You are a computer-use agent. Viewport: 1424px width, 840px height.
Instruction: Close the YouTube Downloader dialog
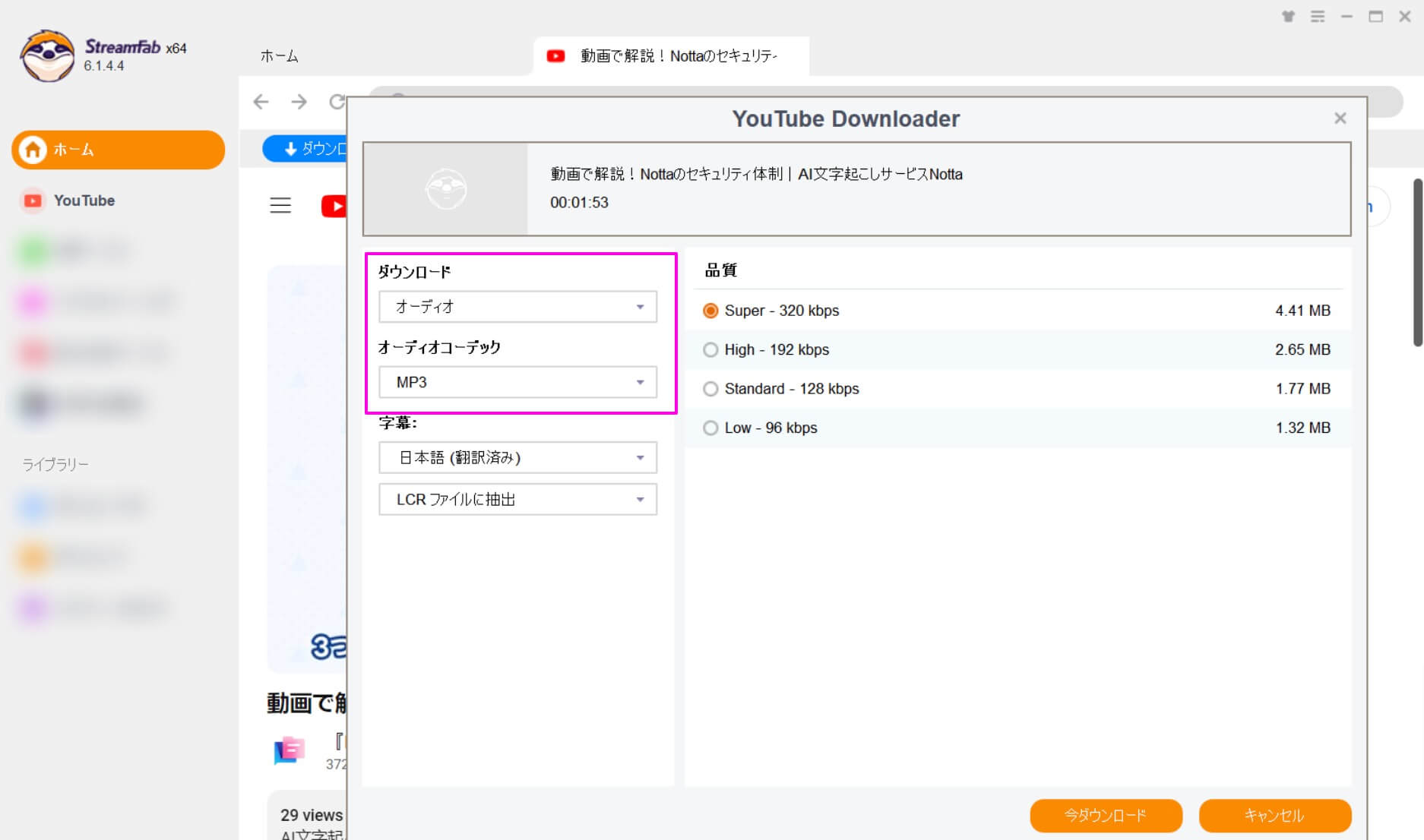[x=1340, y=118]
